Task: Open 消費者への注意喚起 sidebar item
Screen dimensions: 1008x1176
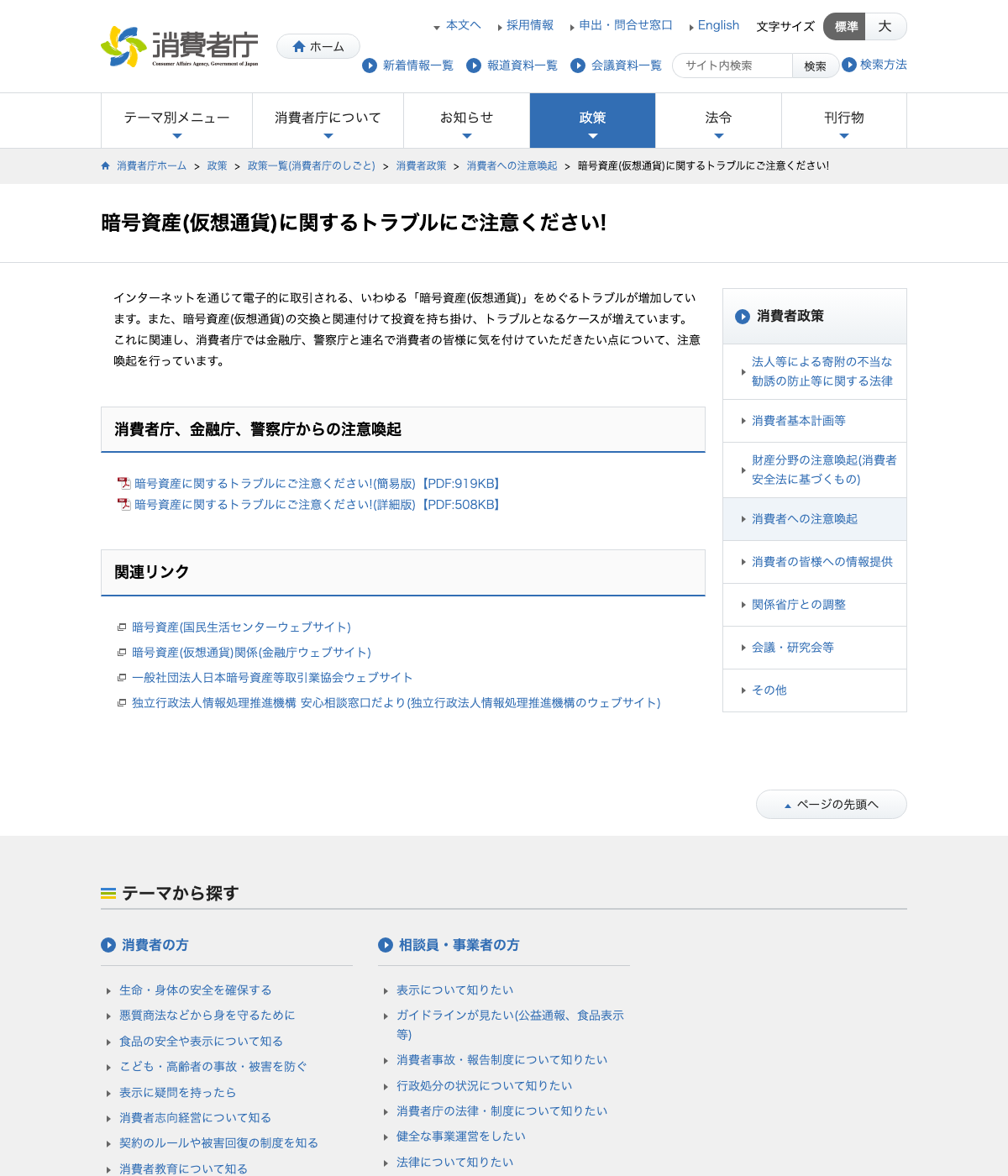Action: [x=815, y=519]
